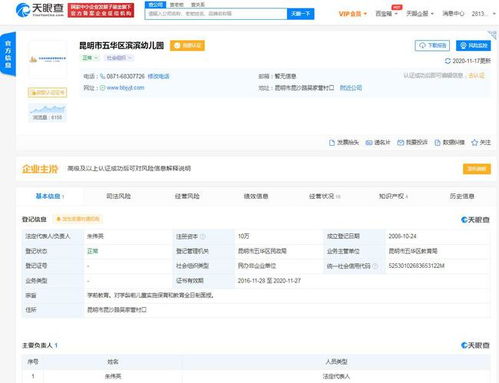Open the 百宝箱 dropdown menu
499x383 pixels.
tap(387, 14)
